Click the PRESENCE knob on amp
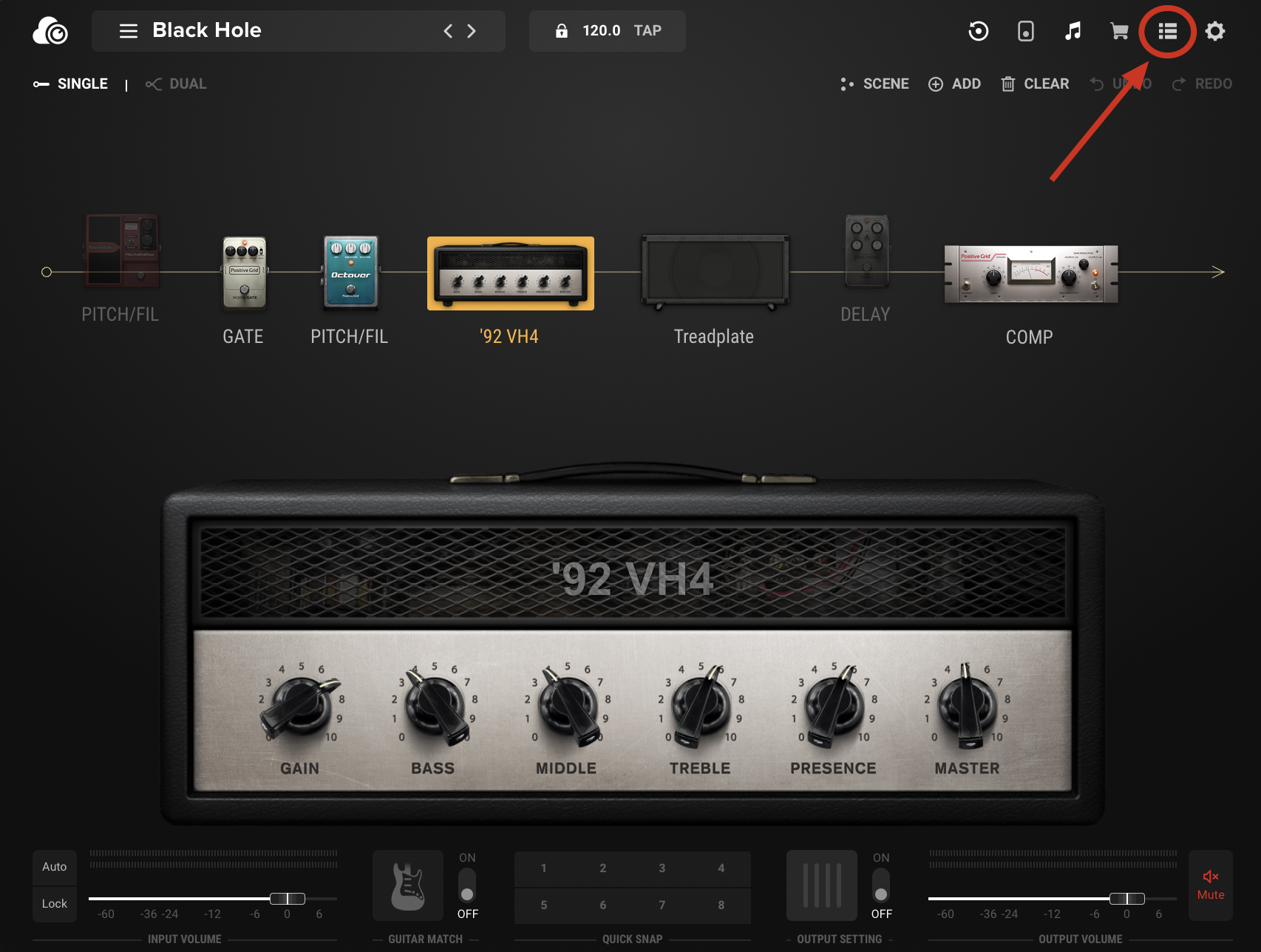The height and width of the screenshot is (952, 1261). (833, 706)
